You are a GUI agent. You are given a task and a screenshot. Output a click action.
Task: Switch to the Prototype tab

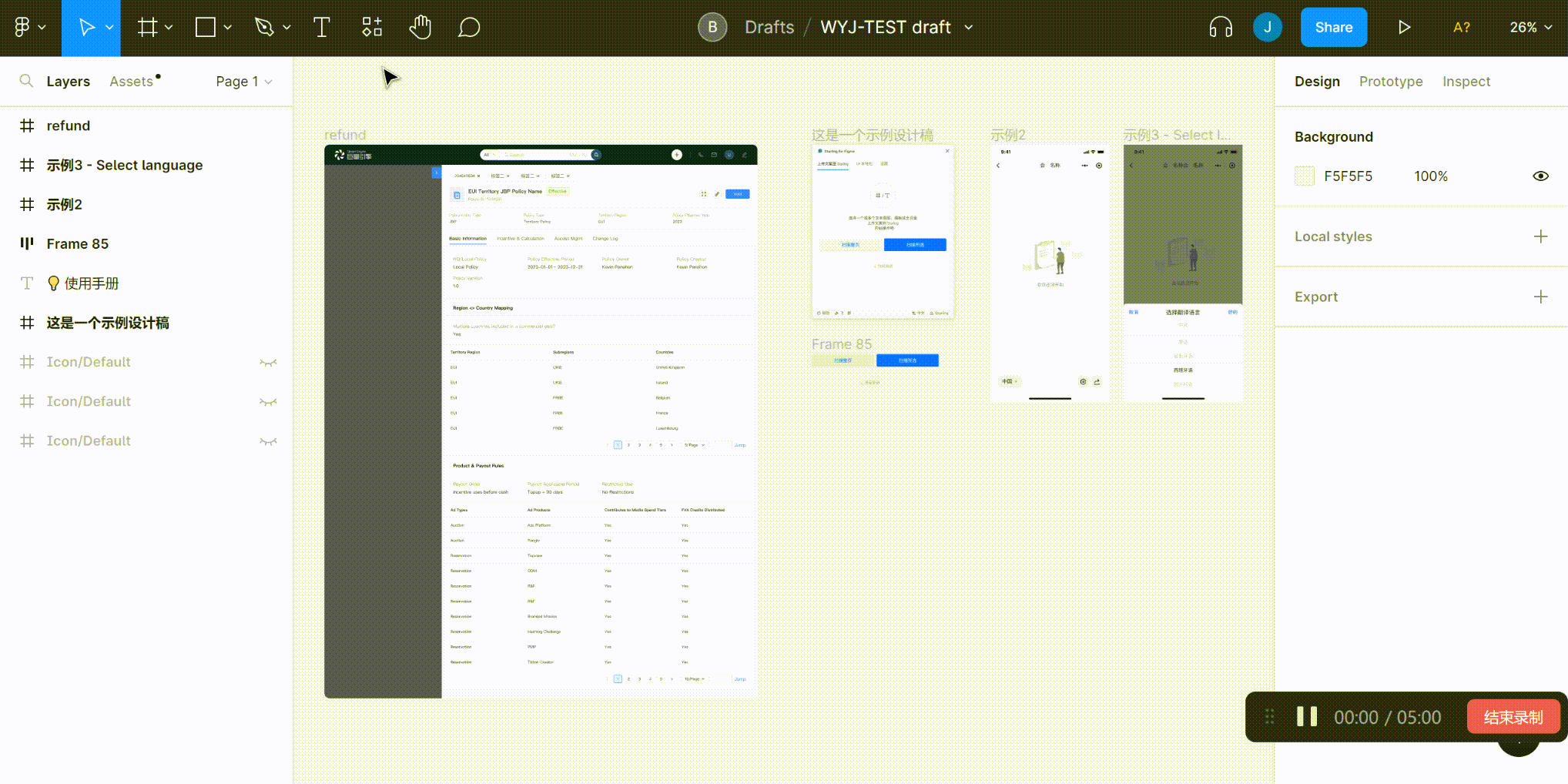1390,82
